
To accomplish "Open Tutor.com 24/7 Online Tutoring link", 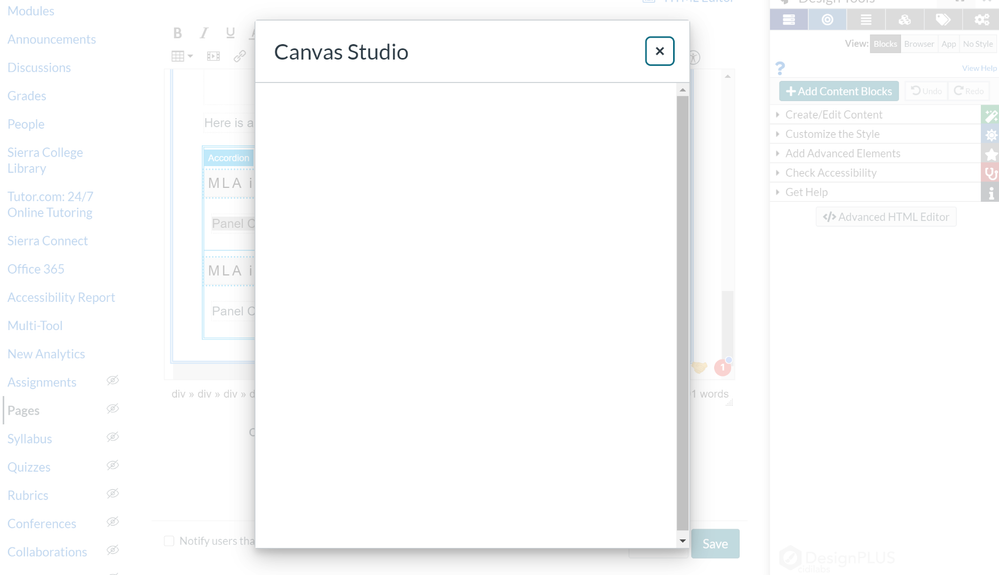I will tap(50, 204).
